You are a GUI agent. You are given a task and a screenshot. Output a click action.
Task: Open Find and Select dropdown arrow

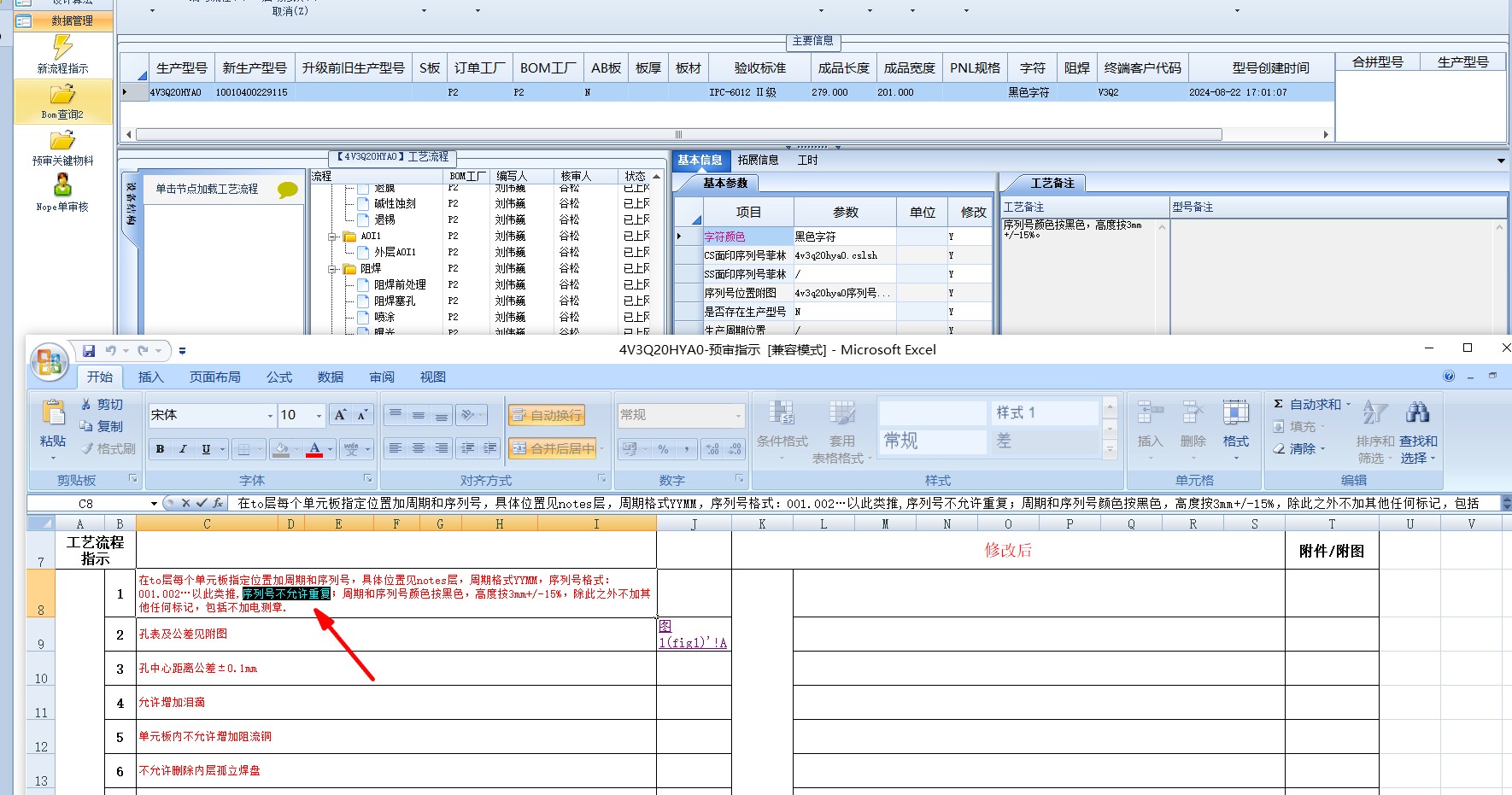pos(1433,459)
